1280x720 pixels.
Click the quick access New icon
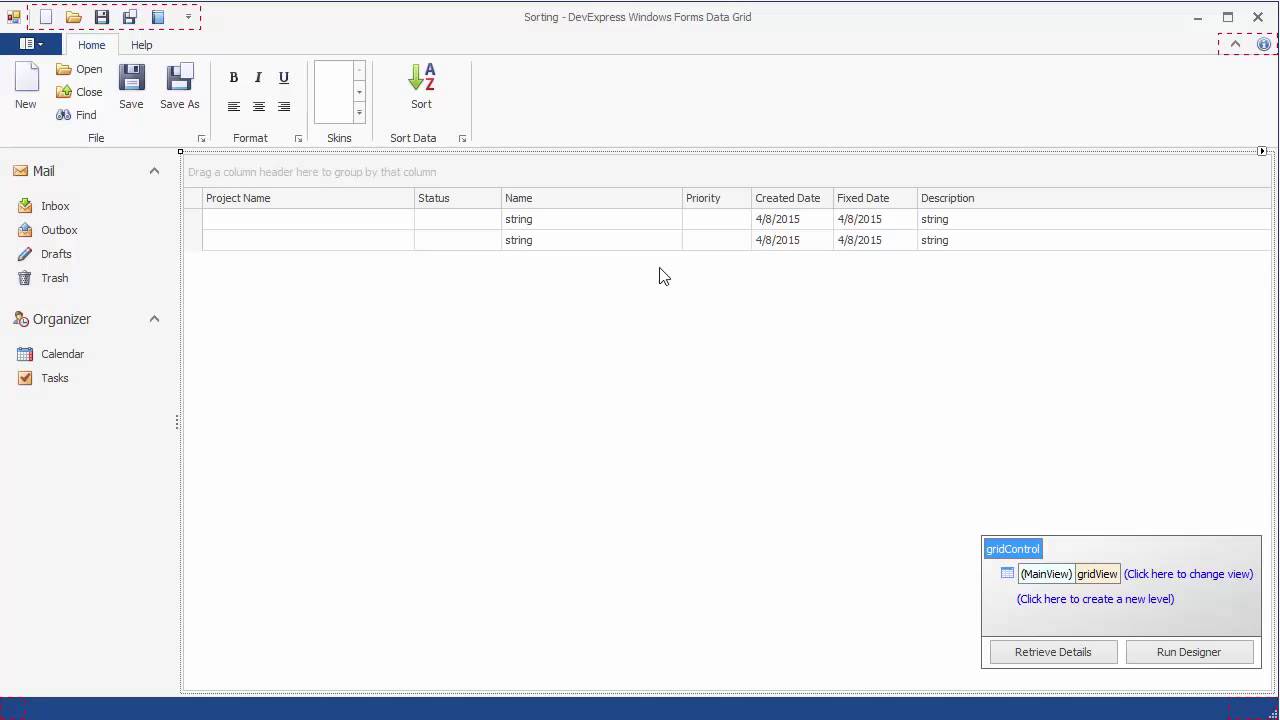pyautogui.click(x=46, y=17)
